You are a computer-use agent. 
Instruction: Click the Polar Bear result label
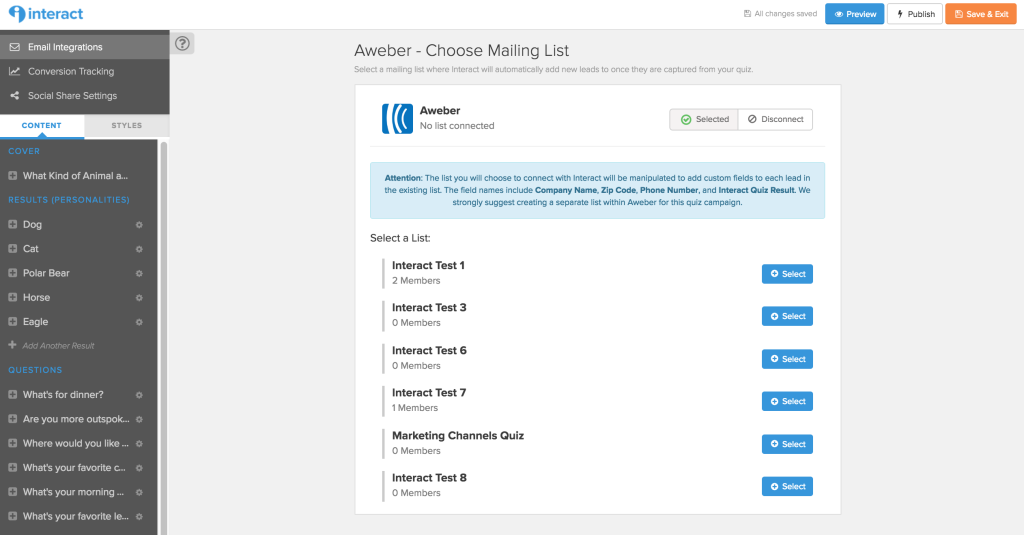coord(46,273)
